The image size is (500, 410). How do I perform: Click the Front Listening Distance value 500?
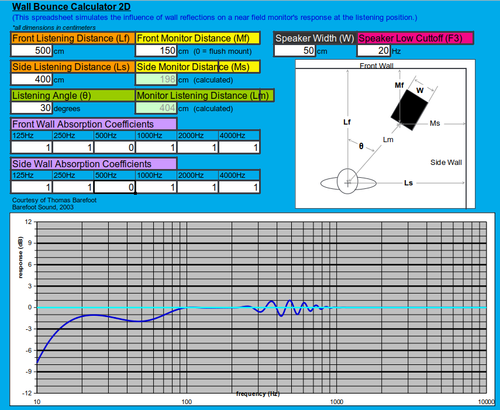(31, 51)
